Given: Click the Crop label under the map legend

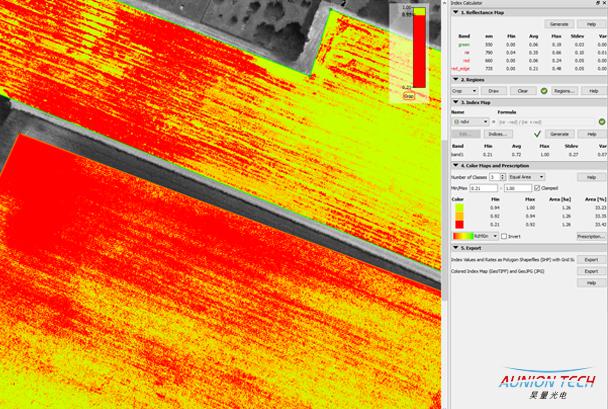Looking at the screenshot, I should pos(408,96).
